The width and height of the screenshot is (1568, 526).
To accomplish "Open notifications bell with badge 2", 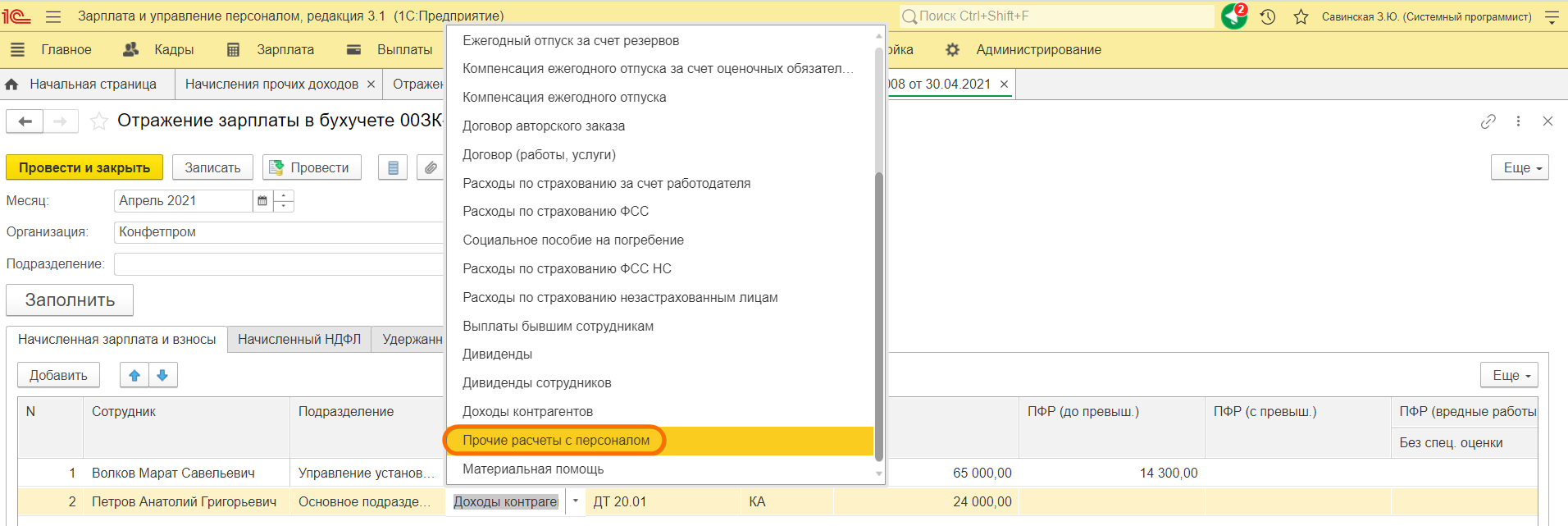I will point(1234,16).
